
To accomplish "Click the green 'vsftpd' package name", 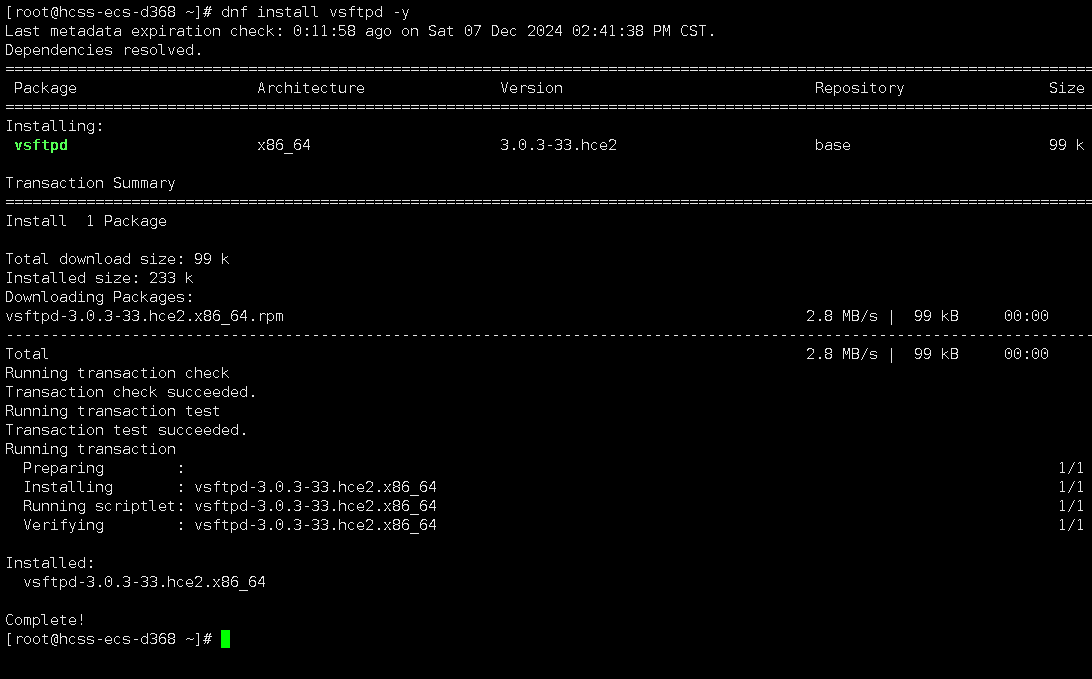I will point(41,145).
